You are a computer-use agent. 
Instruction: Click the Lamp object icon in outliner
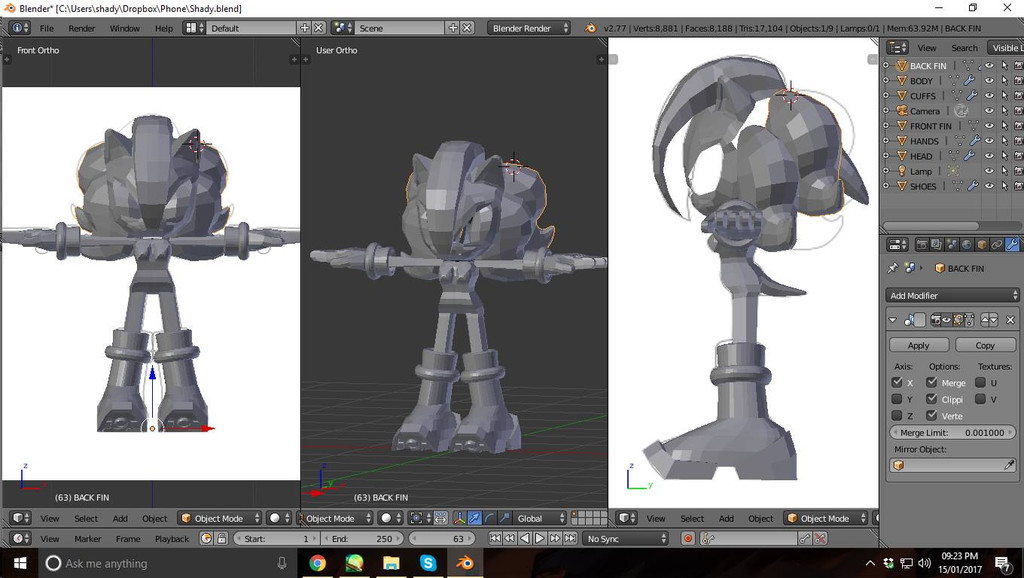[x=902, y=171]
